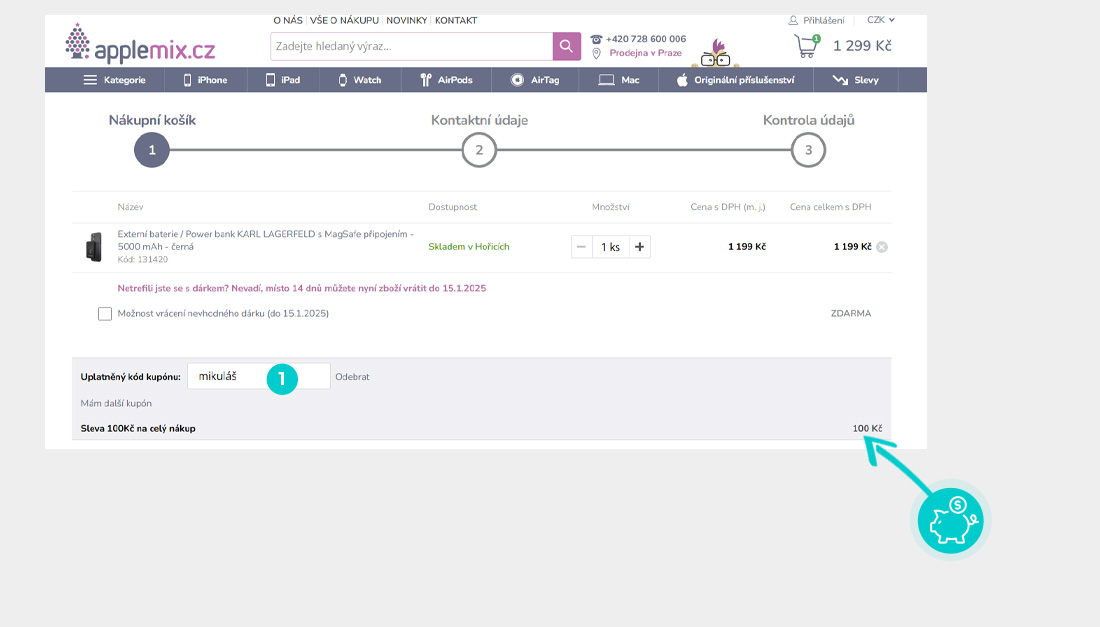Open the VŠE O NÁKUPU link
The width and height of the screenshot is (1100, 627).
[x=344, y=20]
